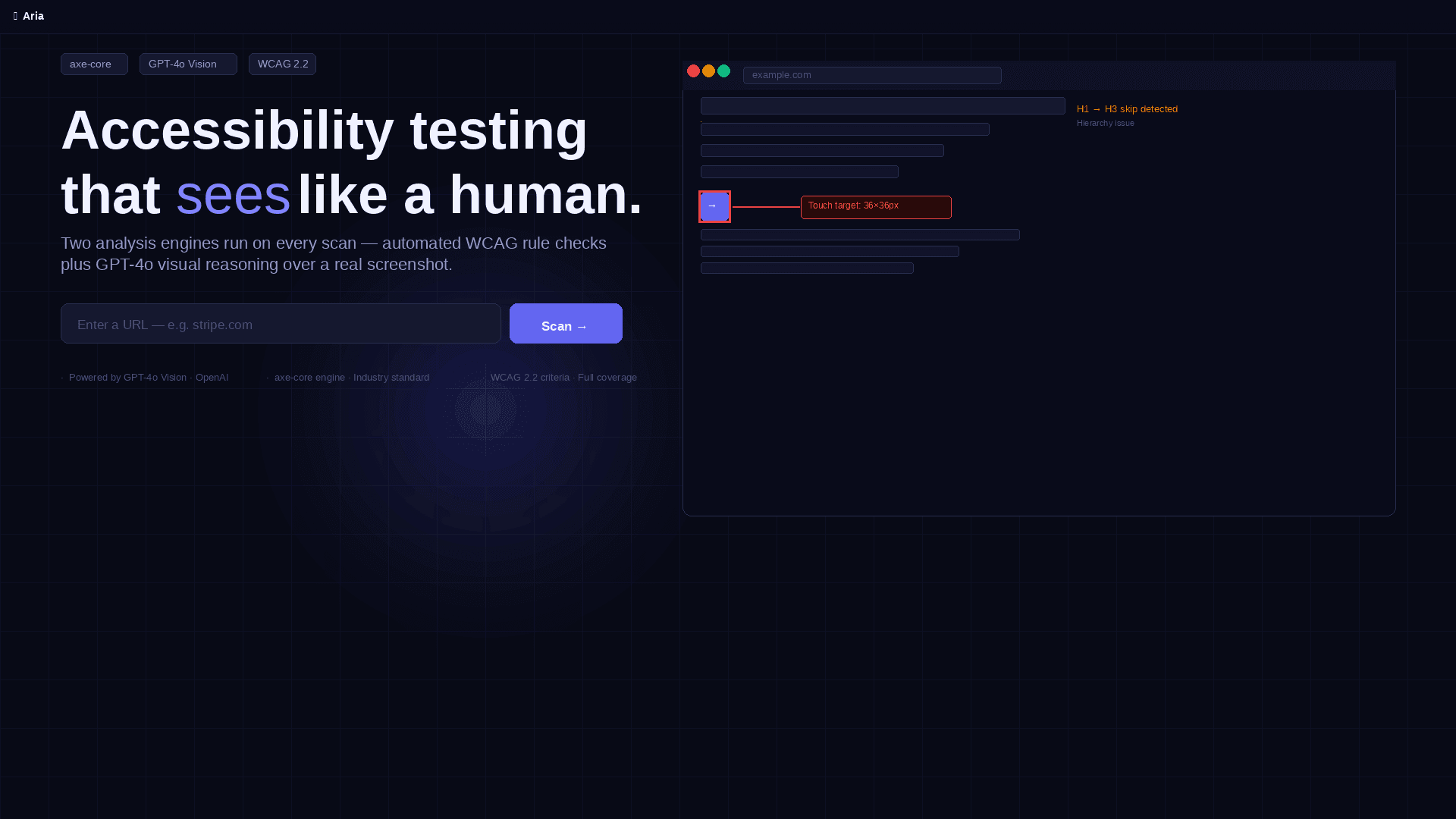
Task: Click the orange dot in mock browser
Action: [708, 71]
